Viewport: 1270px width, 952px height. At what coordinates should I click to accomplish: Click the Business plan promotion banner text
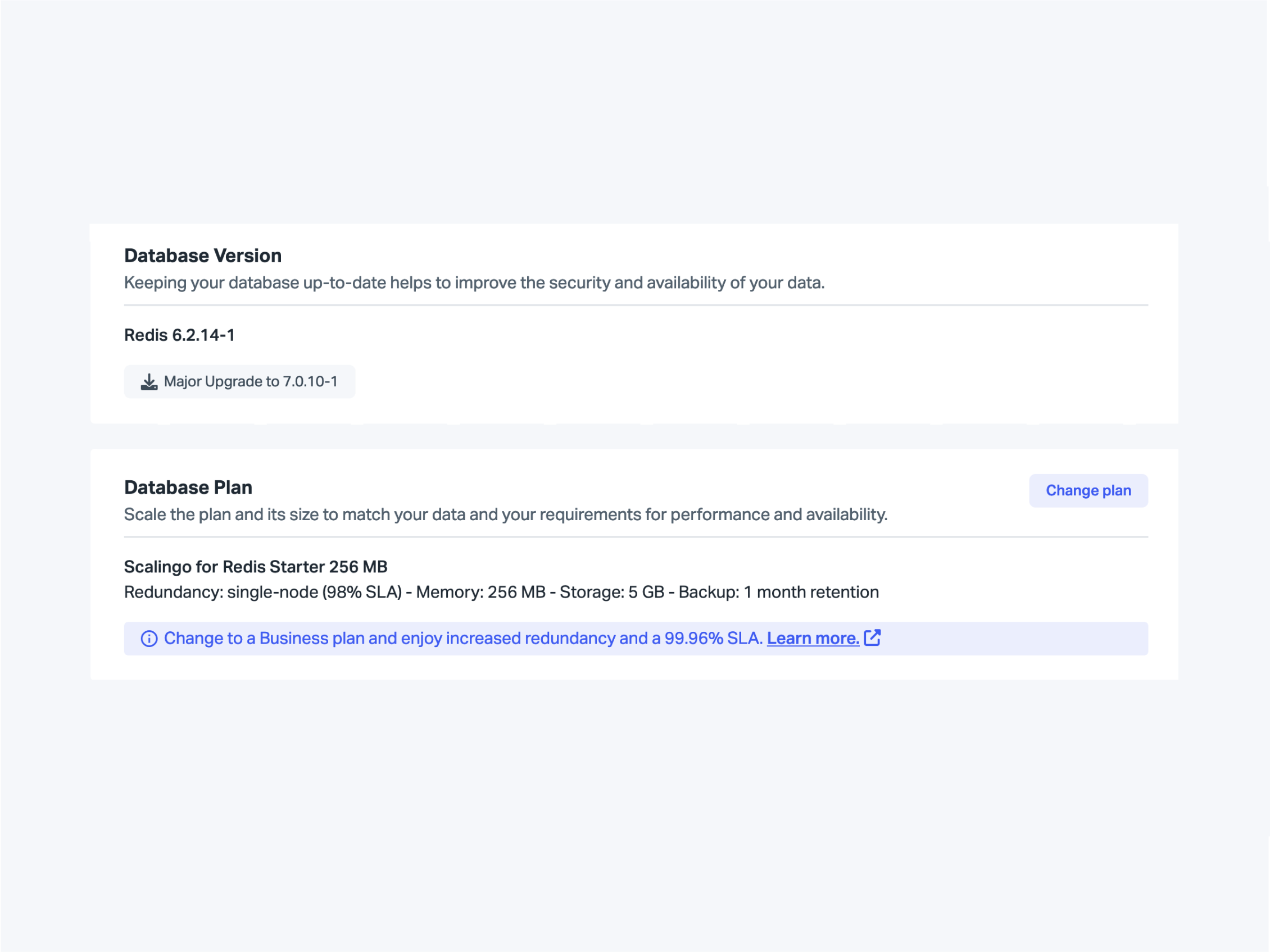click(402, 638)
